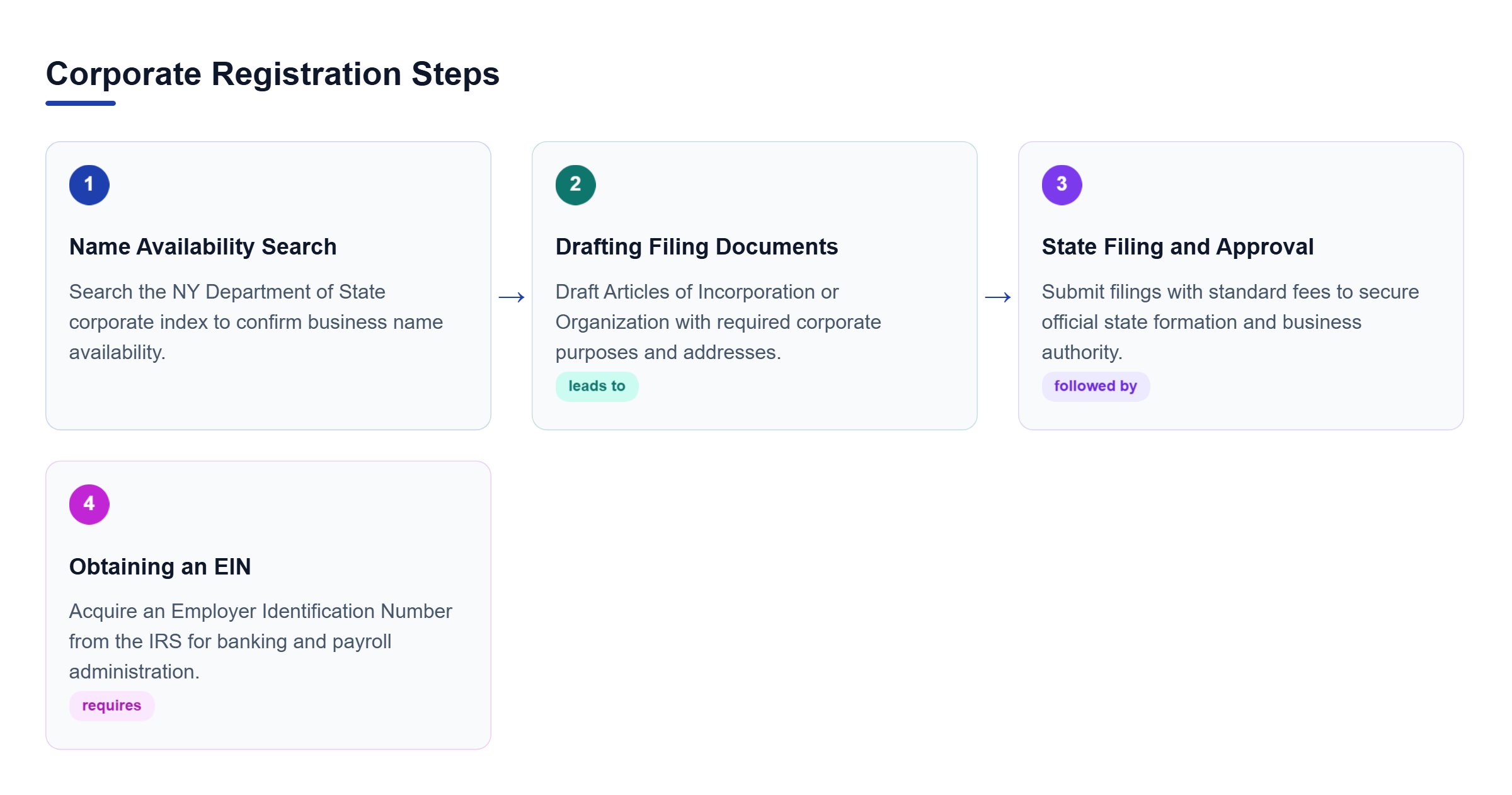The image size is (1512, 795).
Task: Click the 'Submit filings with standard fees' description
Action: (1230, 322)
